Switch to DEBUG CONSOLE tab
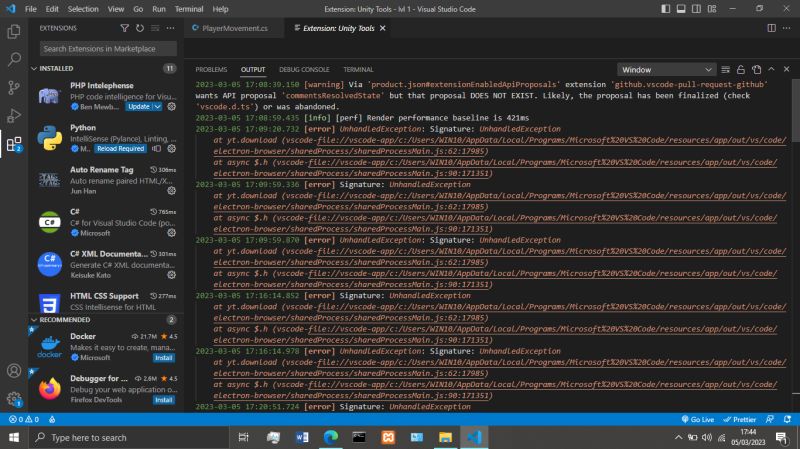Viewport: 800px width, 449px height. tap(304, 69)
